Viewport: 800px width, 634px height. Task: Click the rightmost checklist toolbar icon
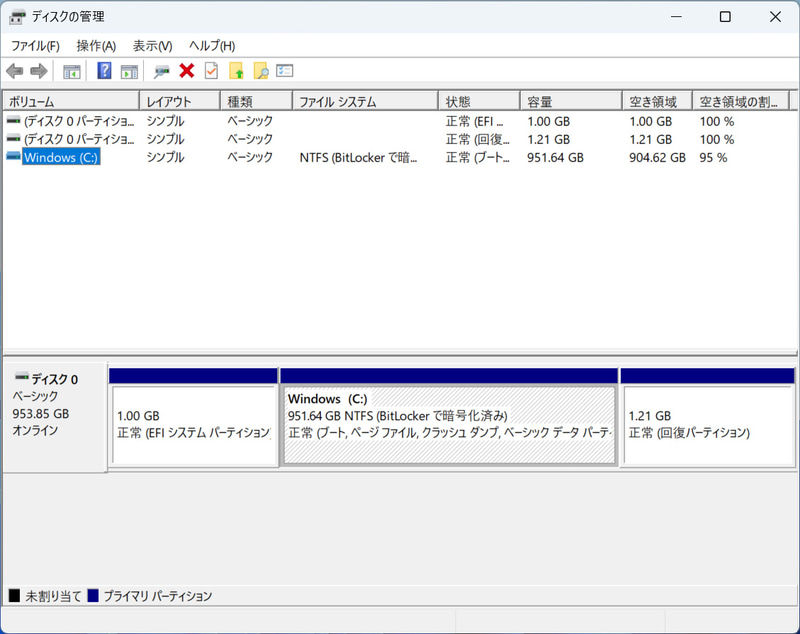click(281, 70)
